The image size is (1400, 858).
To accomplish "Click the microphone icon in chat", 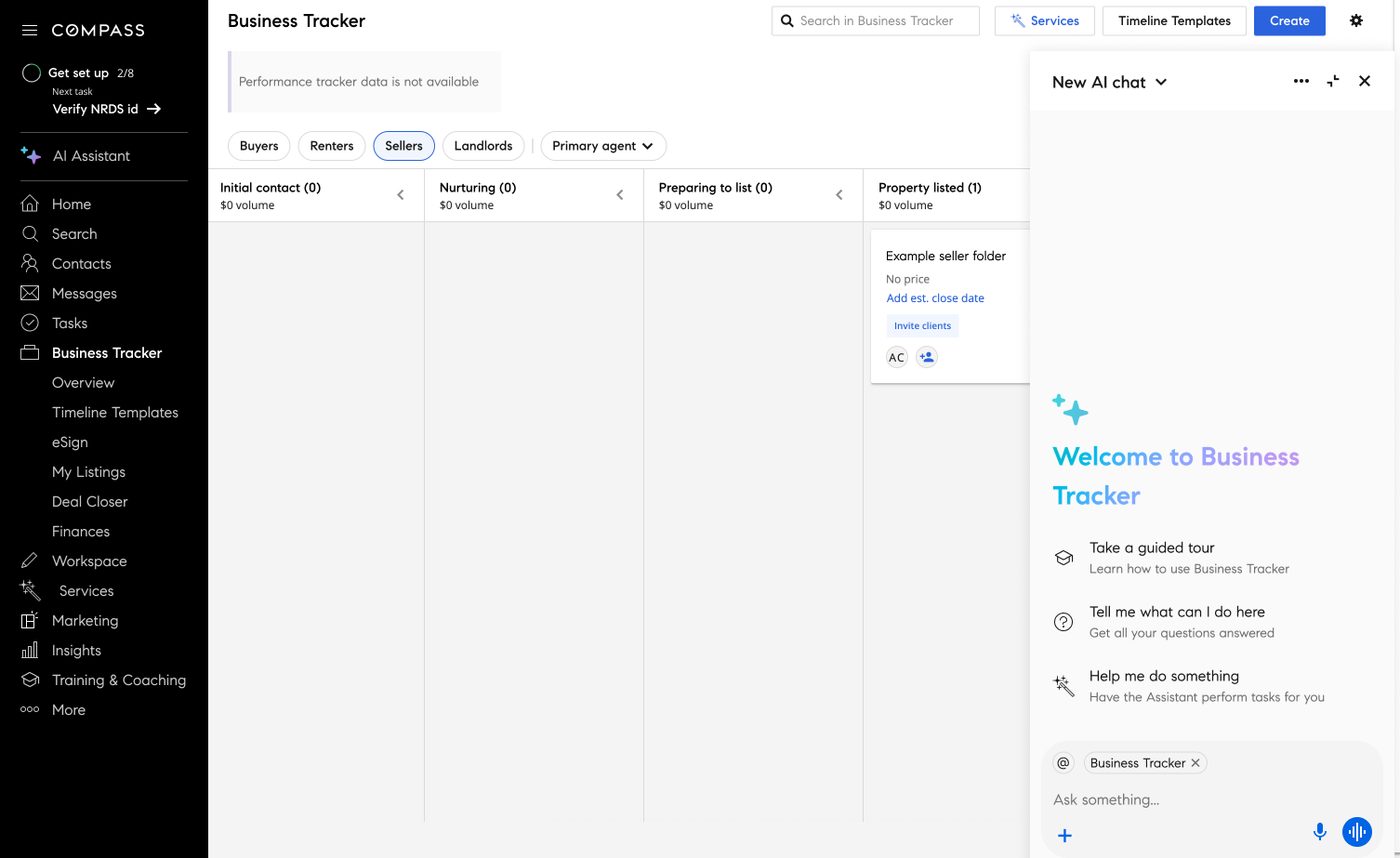I will click(x=1320, y=831).
